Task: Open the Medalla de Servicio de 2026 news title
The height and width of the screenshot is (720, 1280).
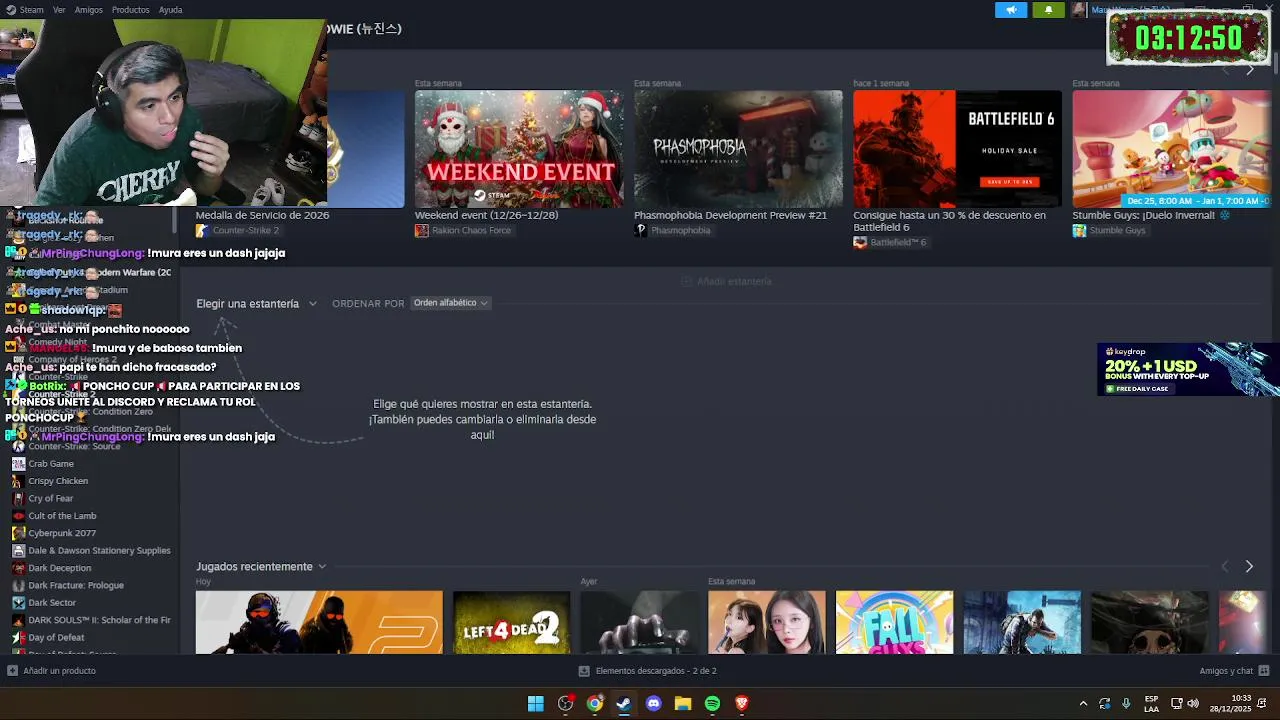Action: pyautogui.click(x=262, y=215)
